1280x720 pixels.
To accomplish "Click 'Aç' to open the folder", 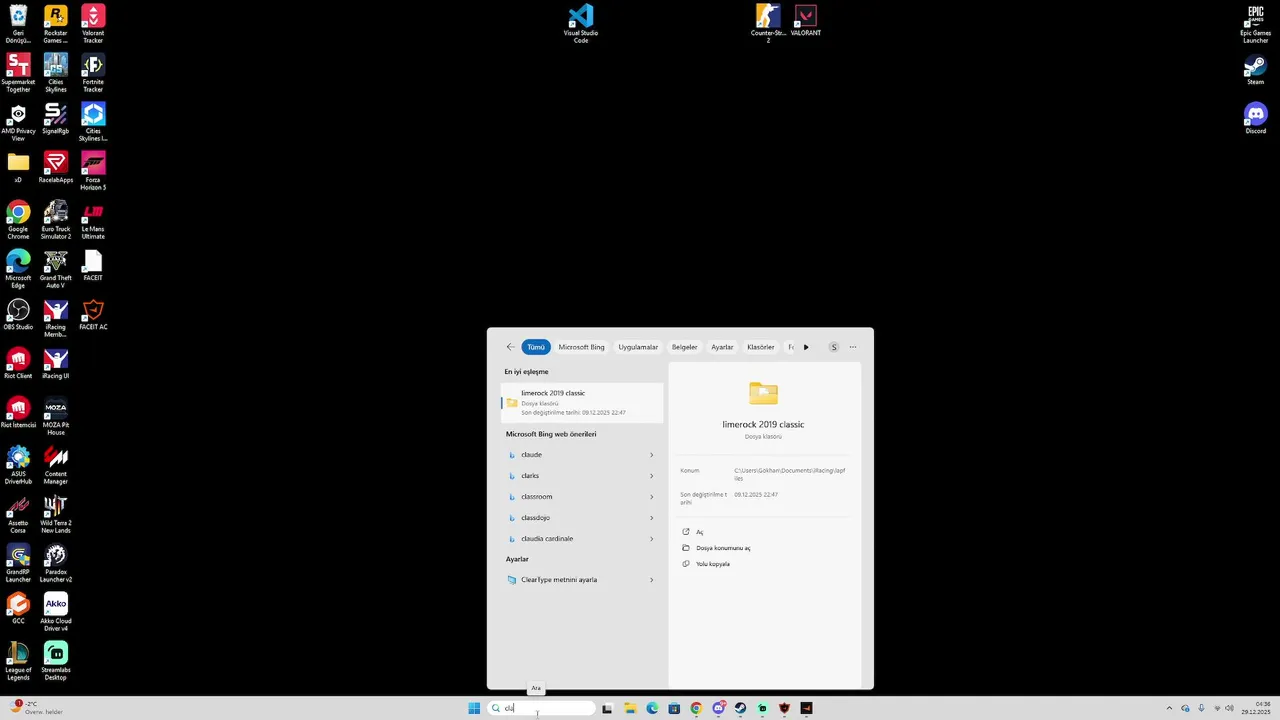I will coord(700,532).
